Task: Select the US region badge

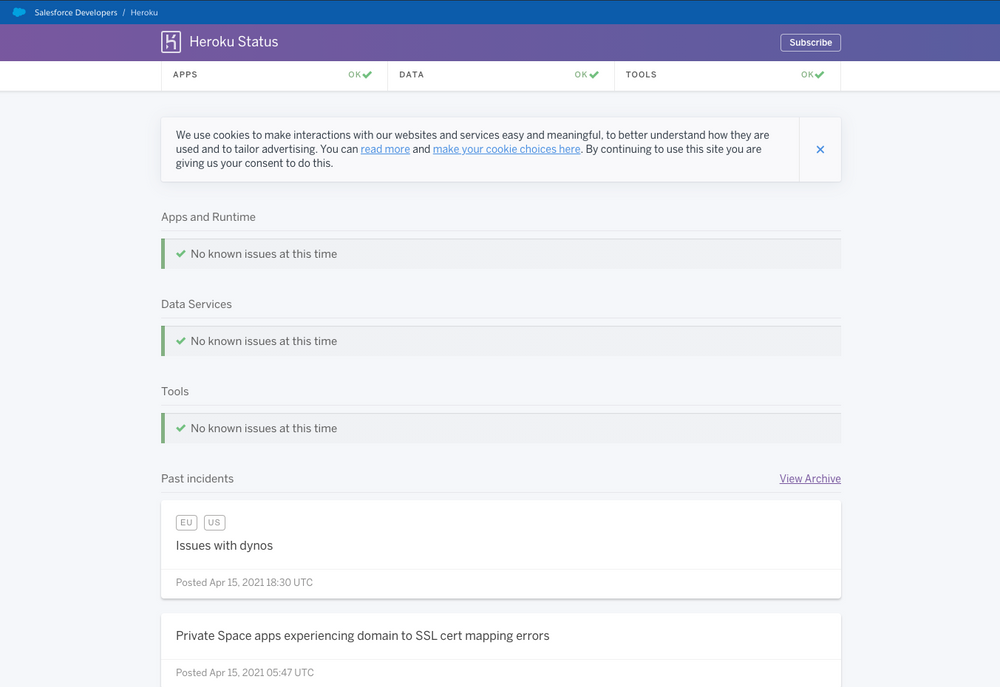Action: pyautogui.click(x=214, y=522)
